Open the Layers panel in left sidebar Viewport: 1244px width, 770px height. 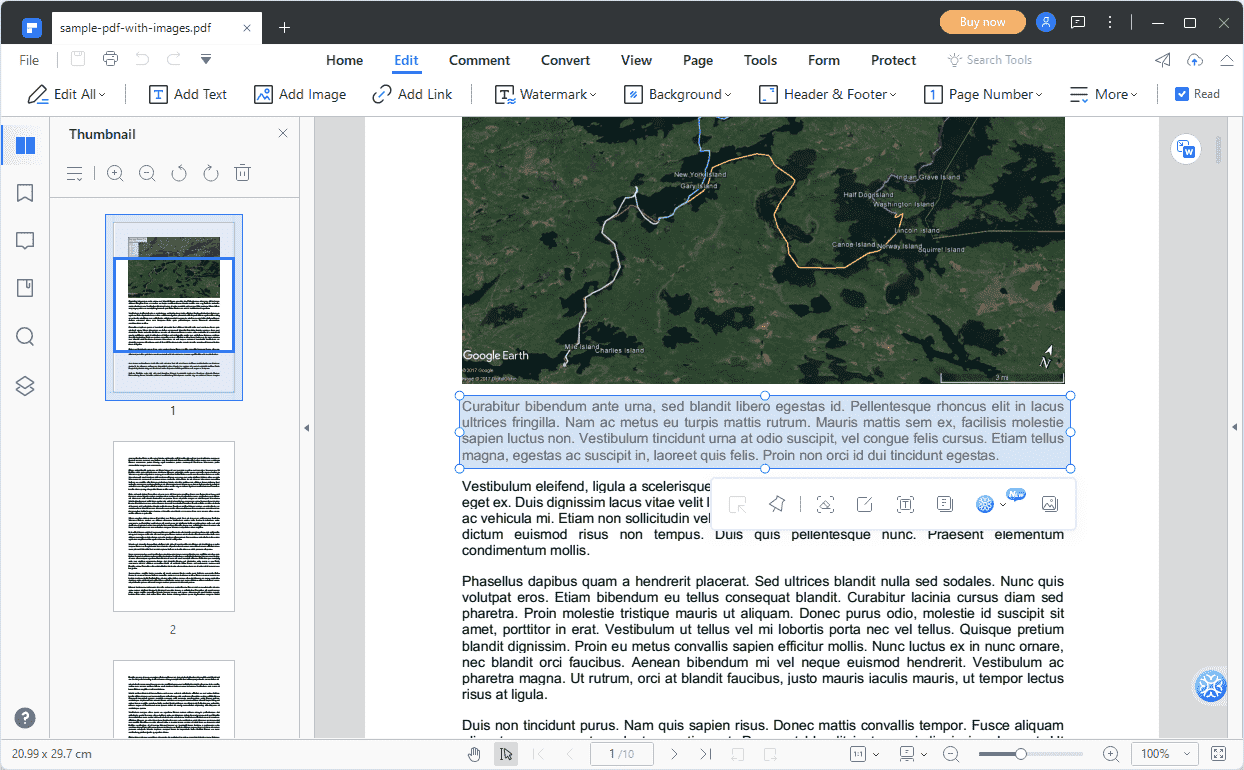[x=26, y=386]
